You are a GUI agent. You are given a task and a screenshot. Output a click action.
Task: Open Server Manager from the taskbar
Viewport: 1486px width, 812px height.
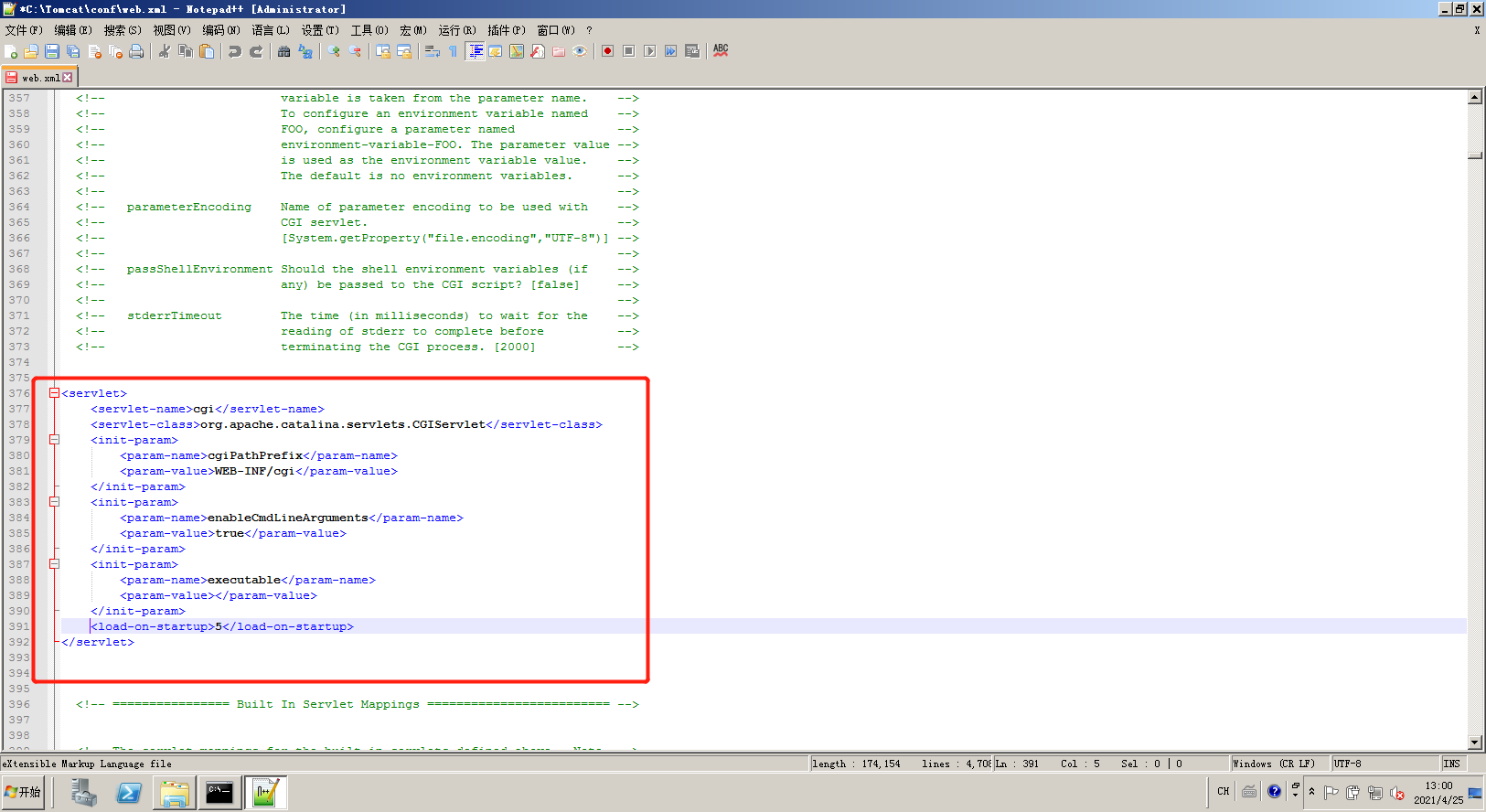(x=84, y=793)
